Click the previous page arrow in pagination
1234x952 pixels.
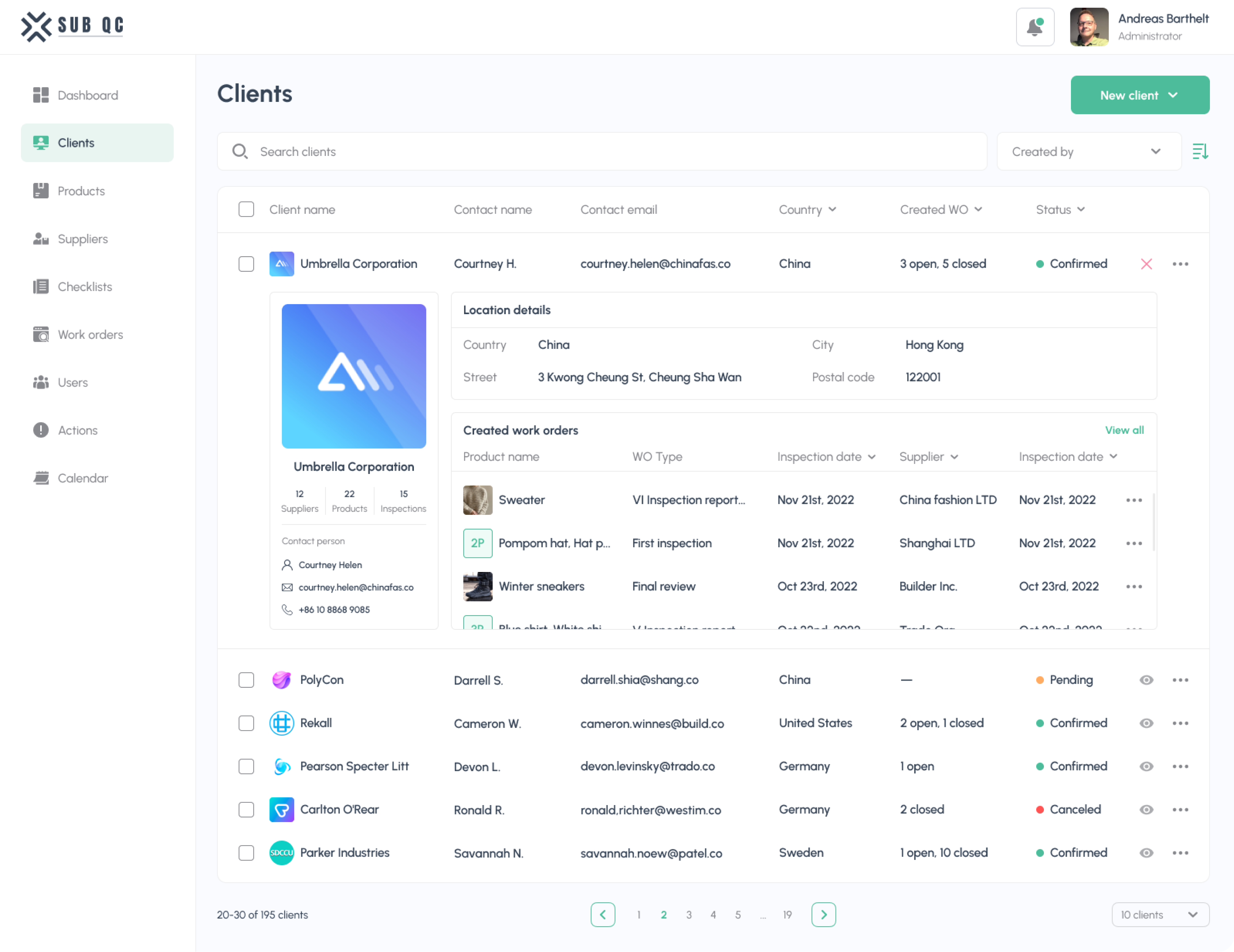[x=602, y=914]
